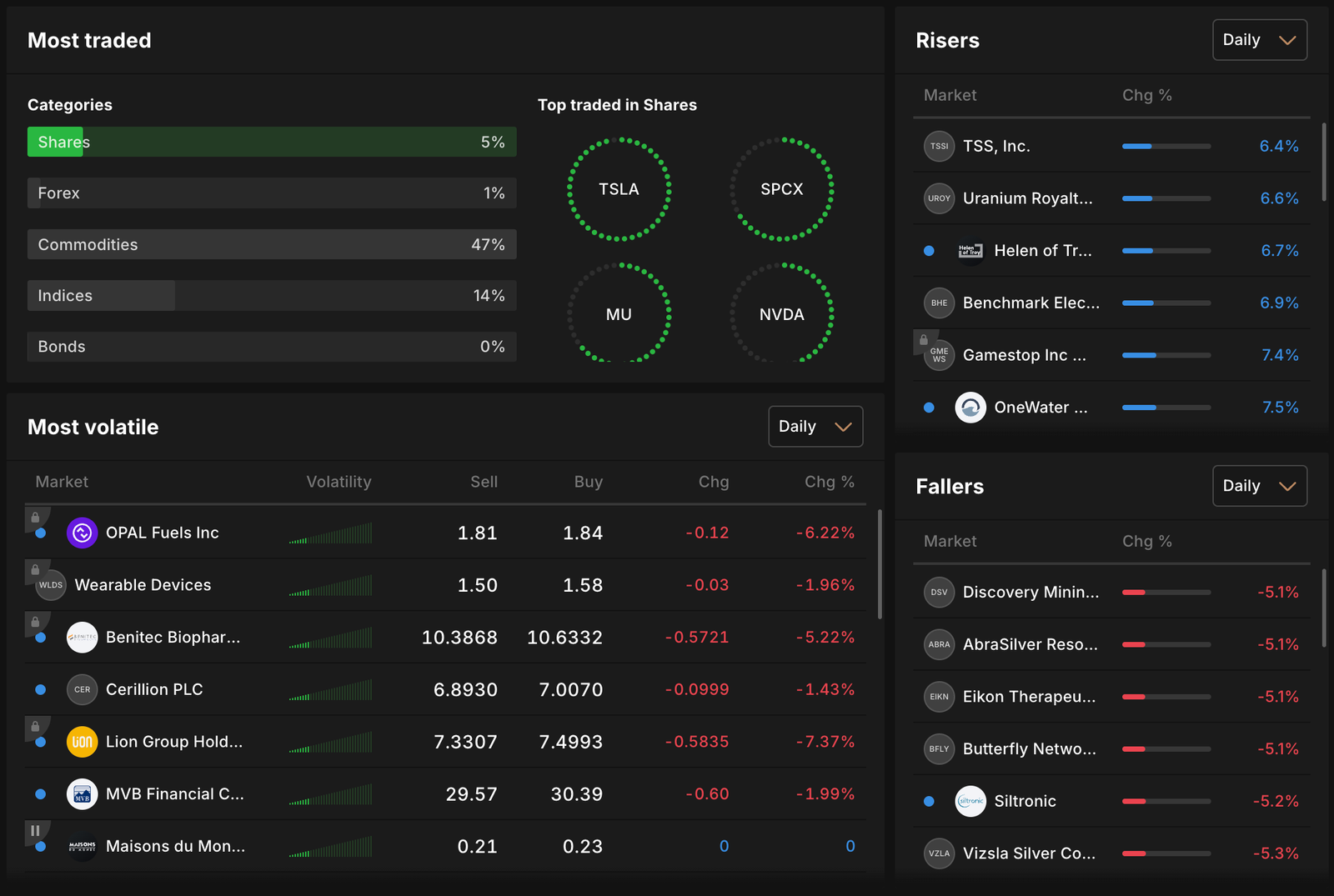Click the DSV Discovery Mining badge
The height and width of the screenshot is (896, 1334).
(939, 592)
